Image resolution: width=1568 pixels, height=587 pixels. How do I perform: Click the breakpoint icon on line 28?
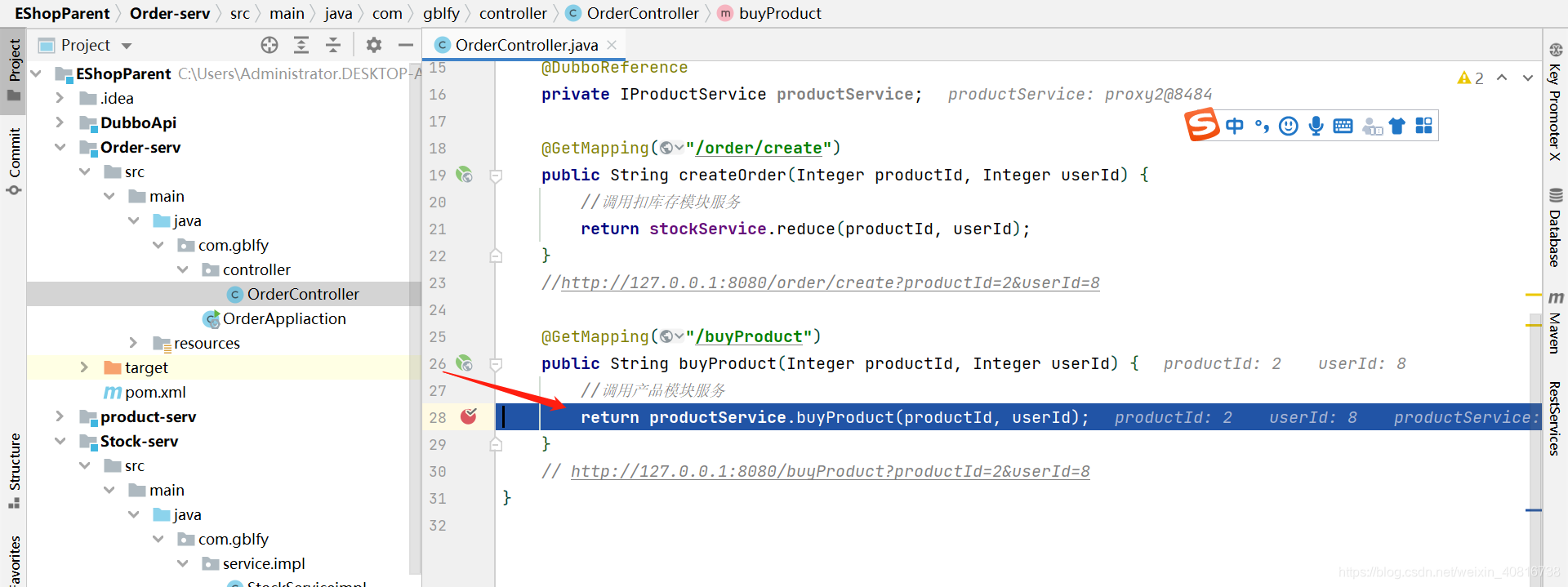click(469, 417)
